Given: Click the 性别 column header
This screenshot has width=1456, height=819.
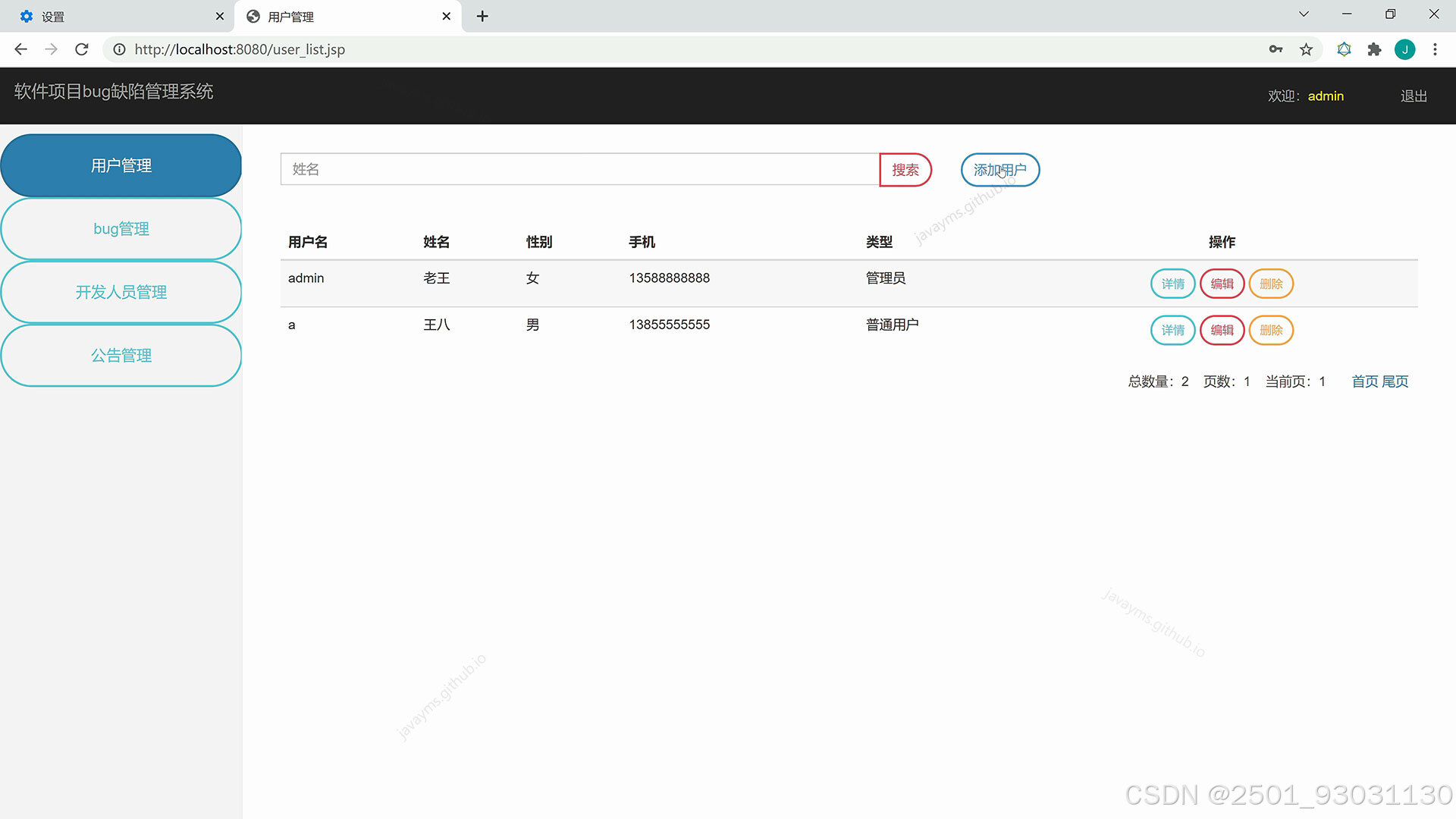Looking at the screenshot, I should click(x=539, y=242).
